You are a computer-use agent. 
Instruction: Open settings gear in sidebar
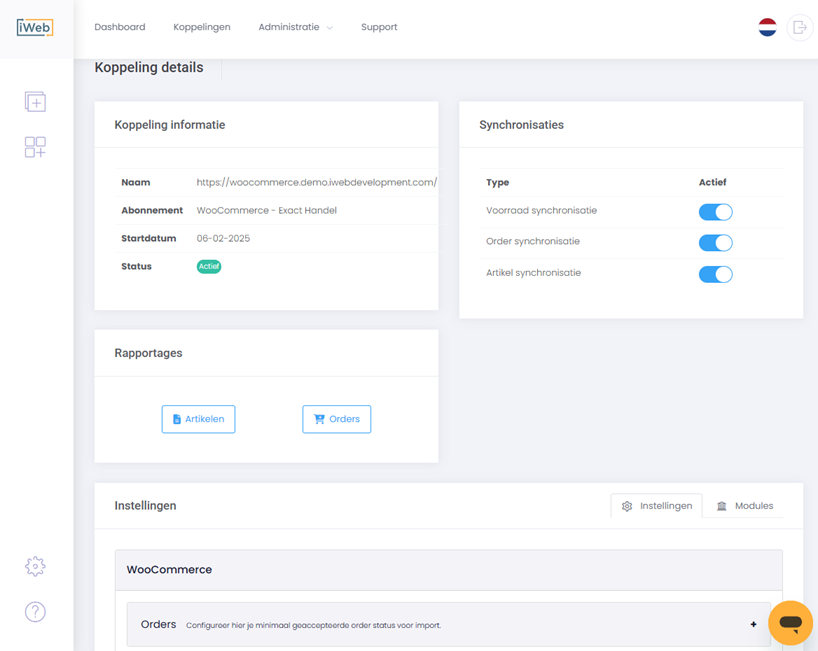[35, 566]
